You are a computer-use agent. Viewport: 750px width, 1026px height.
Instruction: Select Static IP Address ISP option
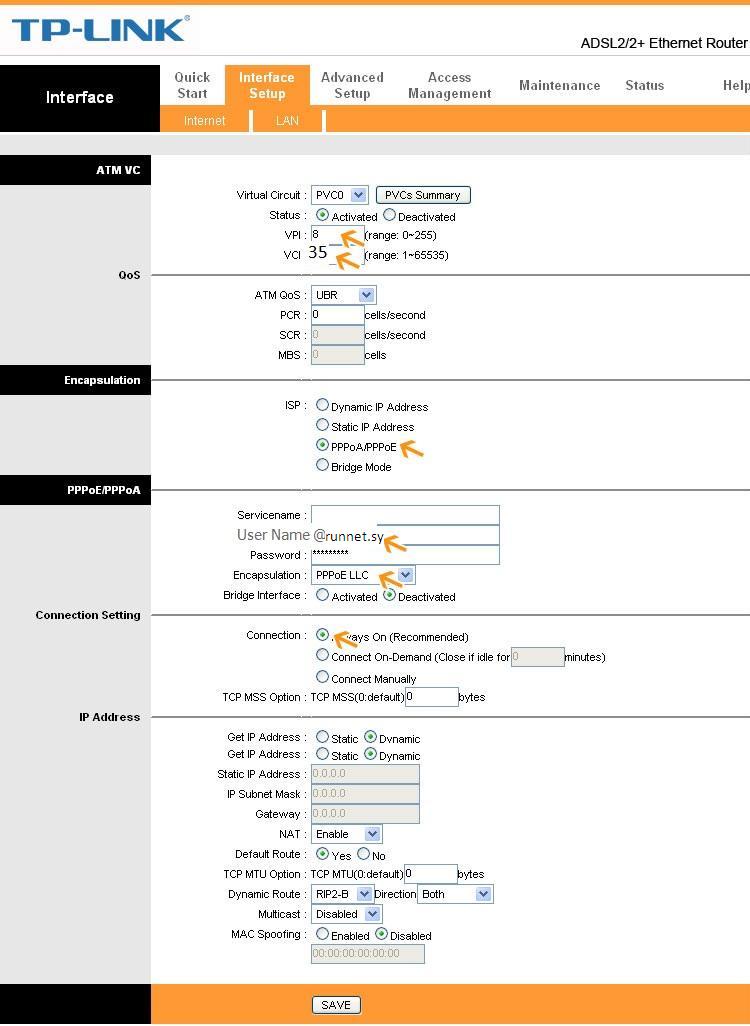pyautogui.click(x=322, y=425)
